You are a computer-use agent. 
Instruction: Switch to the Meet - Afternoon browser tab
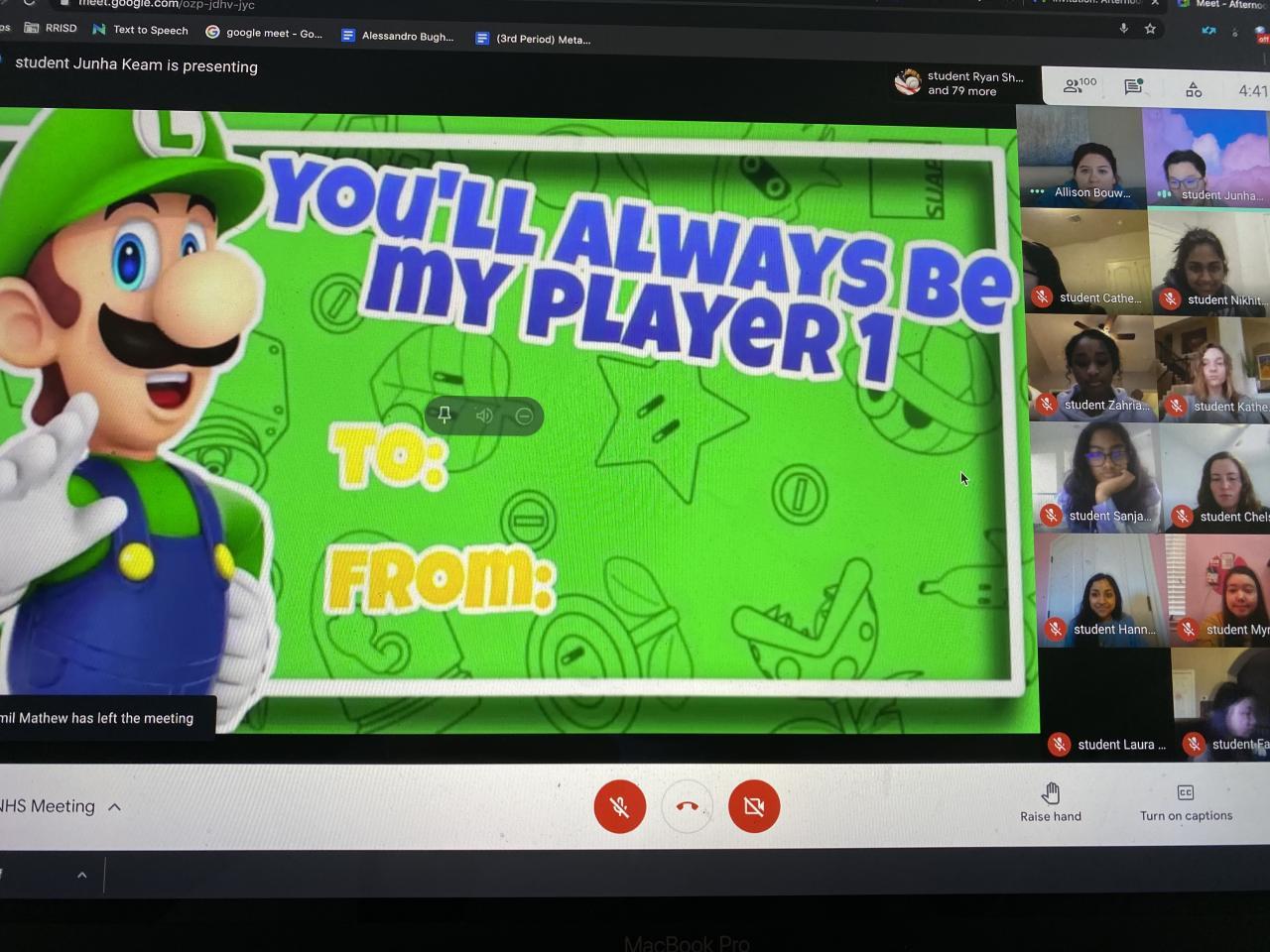(1222, 4)
